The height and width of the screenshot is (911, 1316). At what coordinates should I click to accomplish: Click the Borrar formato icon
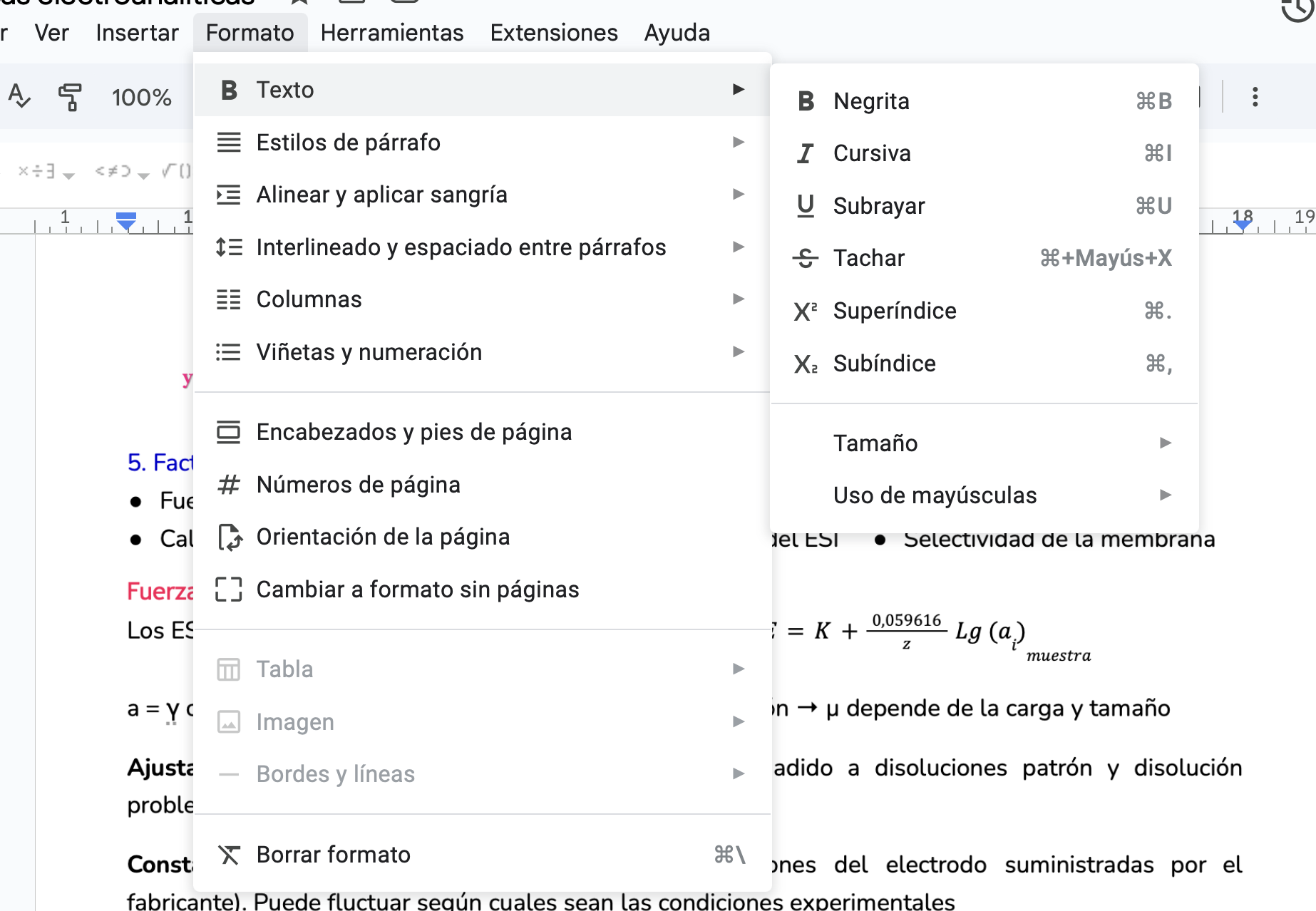tap(229, 854)
